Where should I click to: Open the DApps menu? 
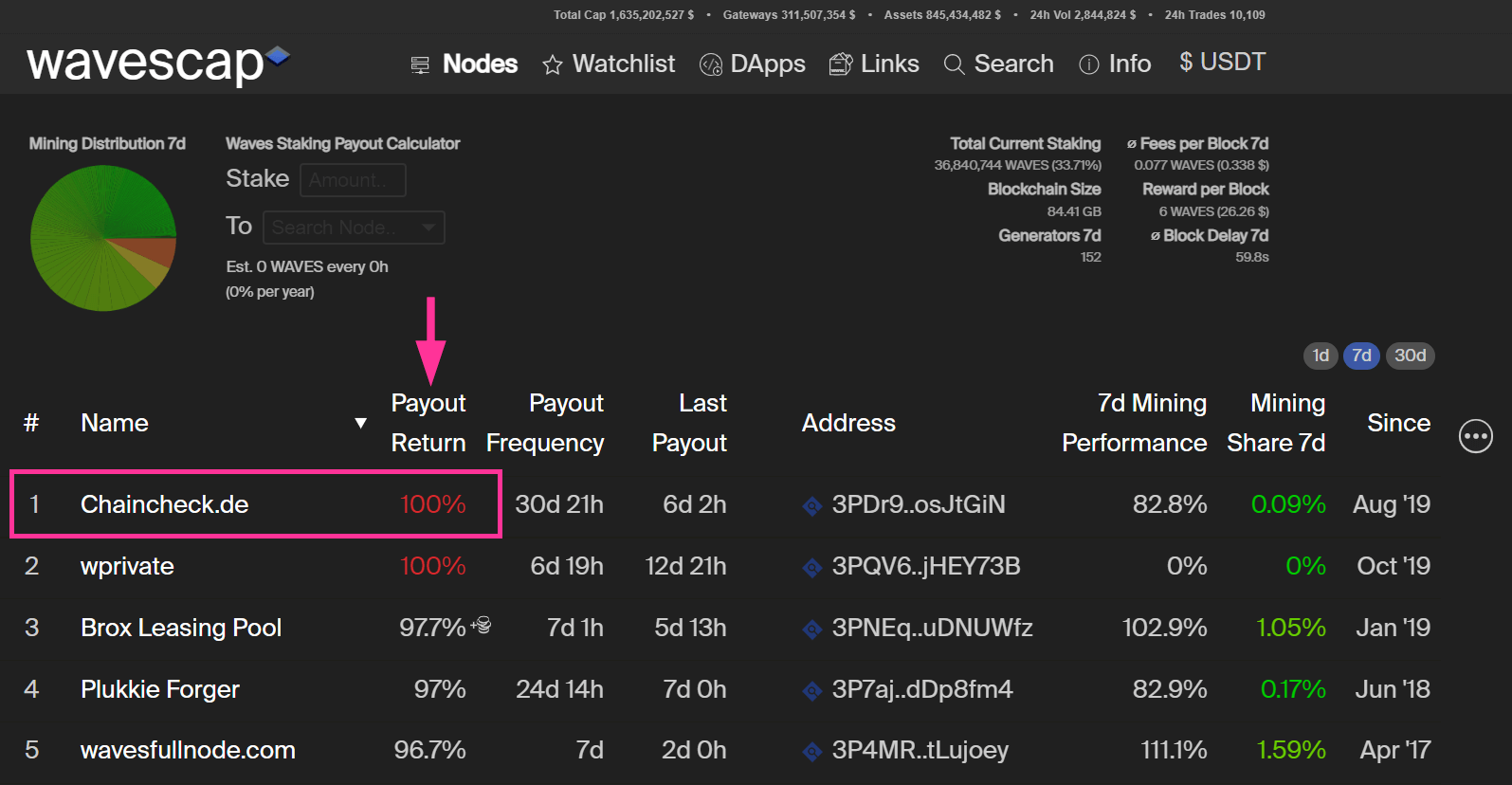(768, 64)
